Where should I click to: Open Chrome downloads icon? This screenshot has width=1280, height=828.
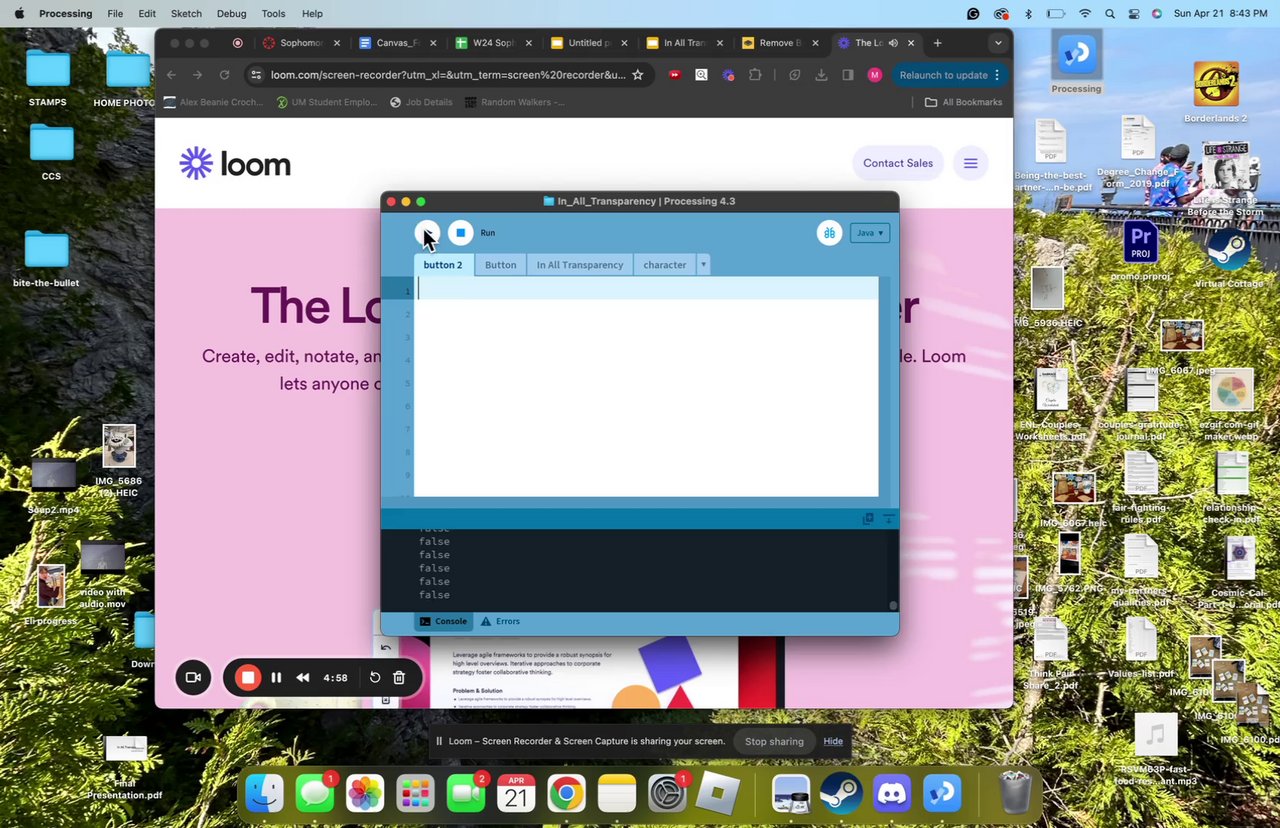821,75
